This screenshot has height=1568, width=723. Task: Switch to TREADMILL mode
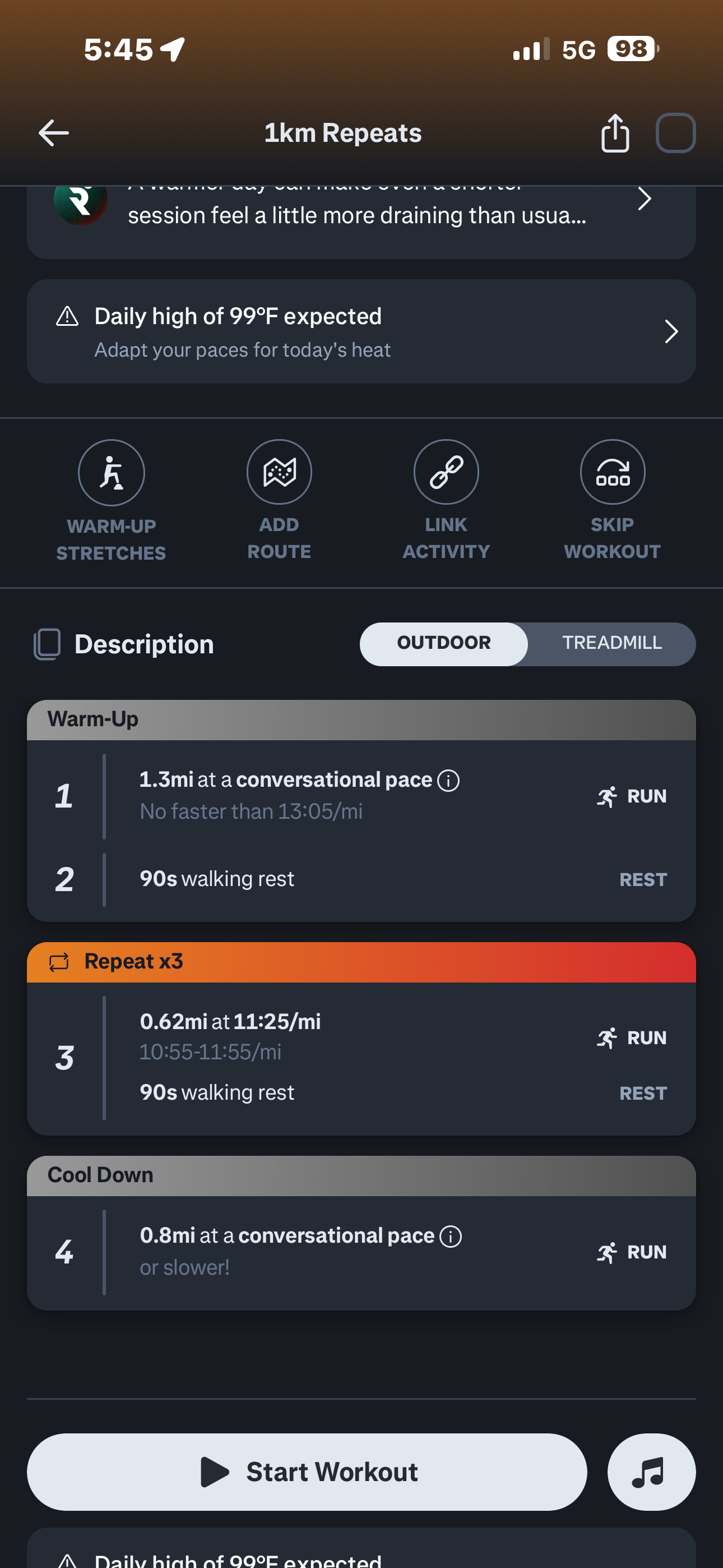(611, 643)
